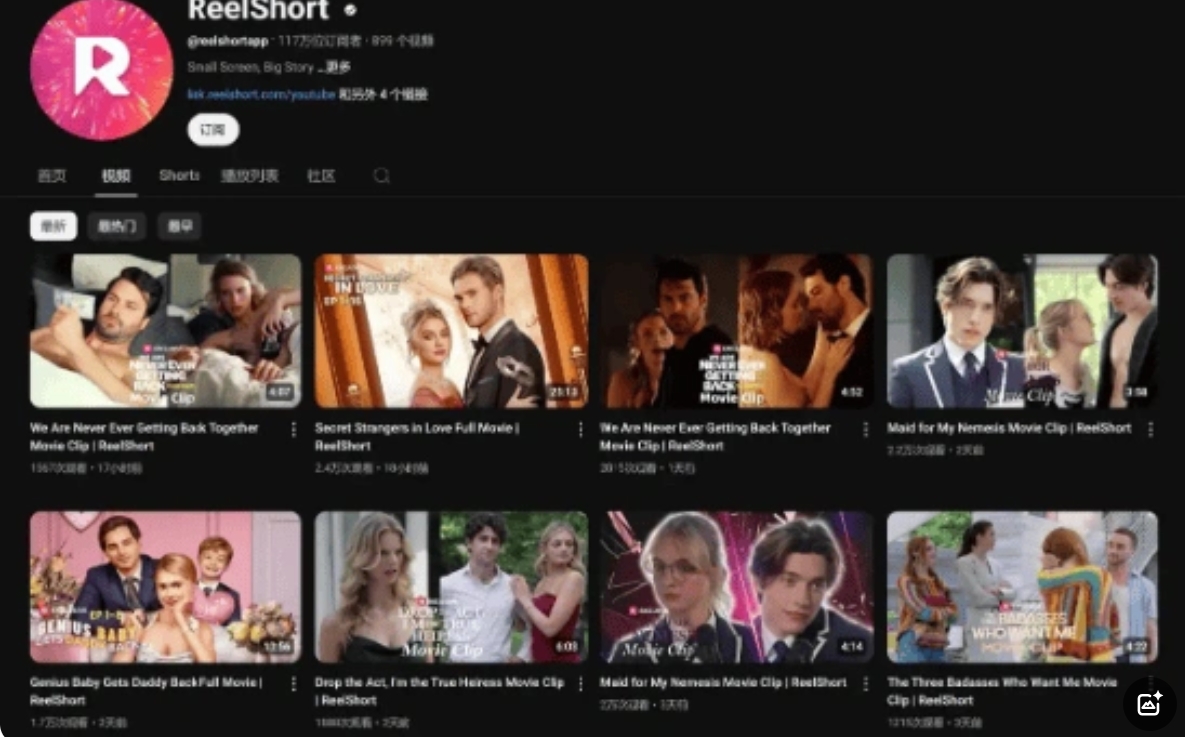
Task: Select the Popular (最热门) filter chip
Action: [x=116, y=226]
